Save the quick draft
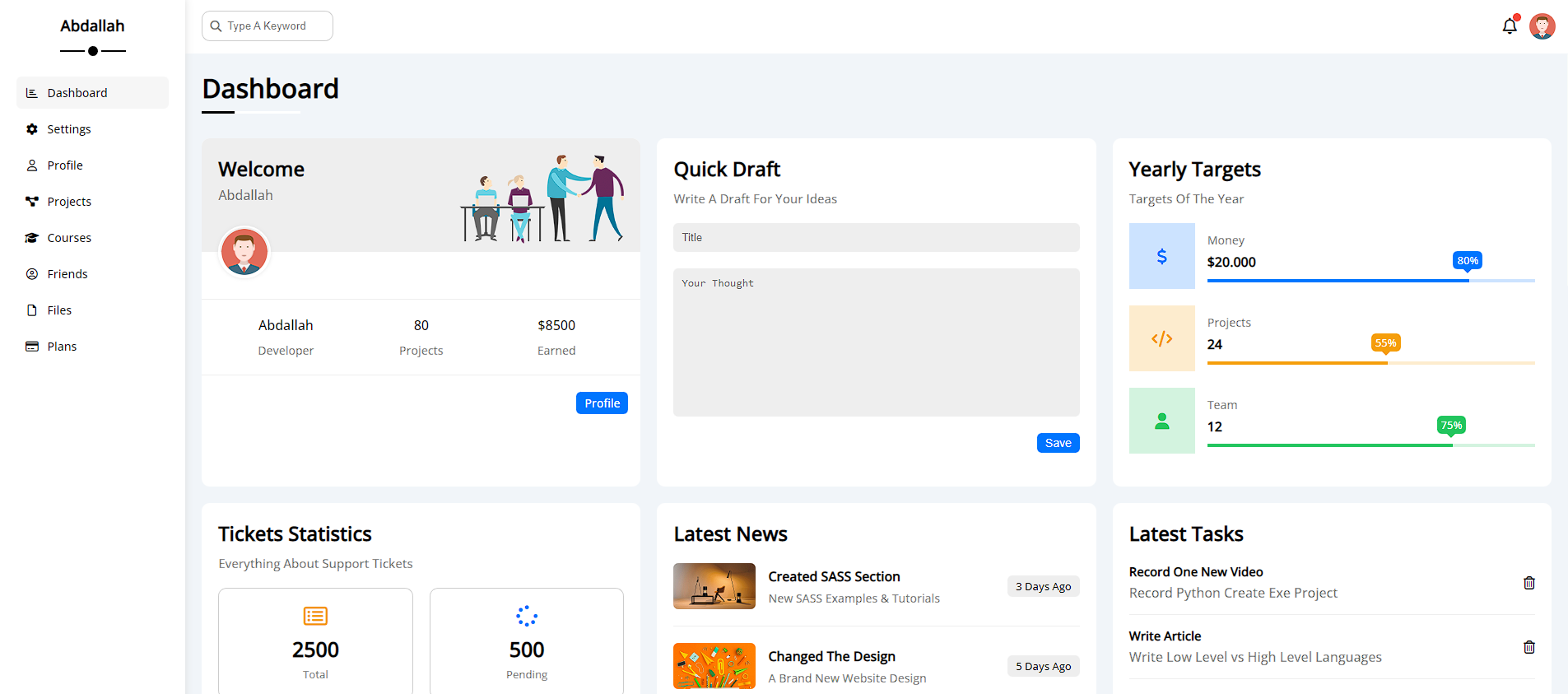The height and width of the screenshot is (694, 1568). pyautogui.click(x=1058, y=443)
